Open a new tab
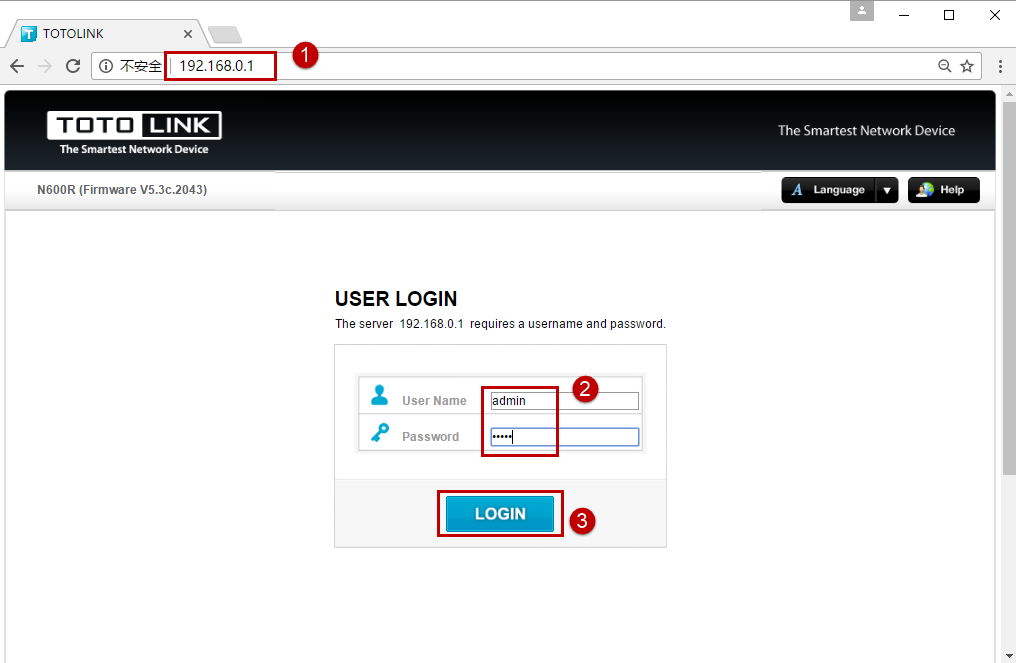This screenshot has width=1016, height=663. [225, 34]
